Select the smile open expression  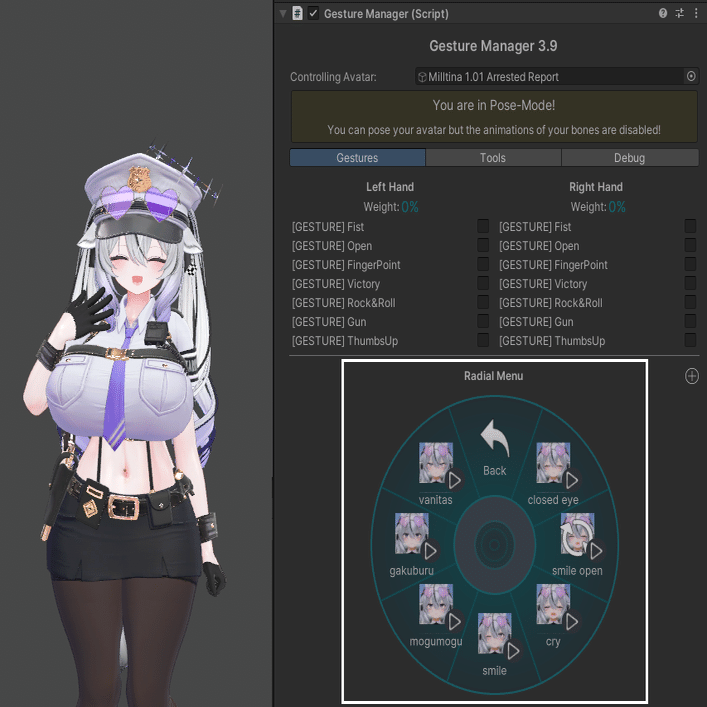[578, 543]
